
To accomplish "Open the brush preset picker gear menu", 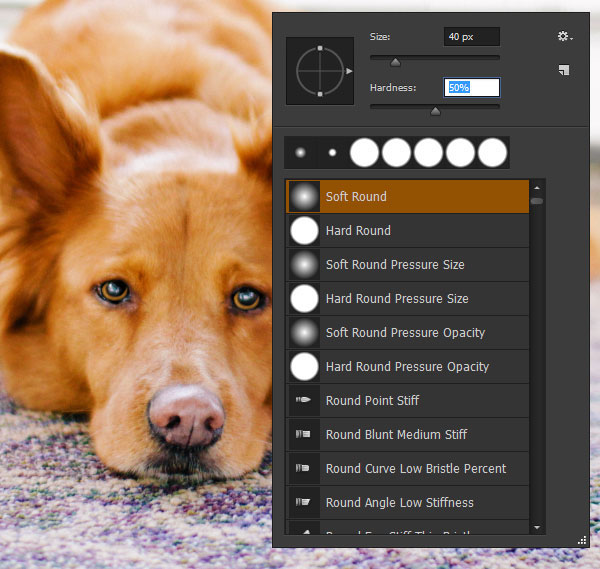I will (x=565, y=37).
